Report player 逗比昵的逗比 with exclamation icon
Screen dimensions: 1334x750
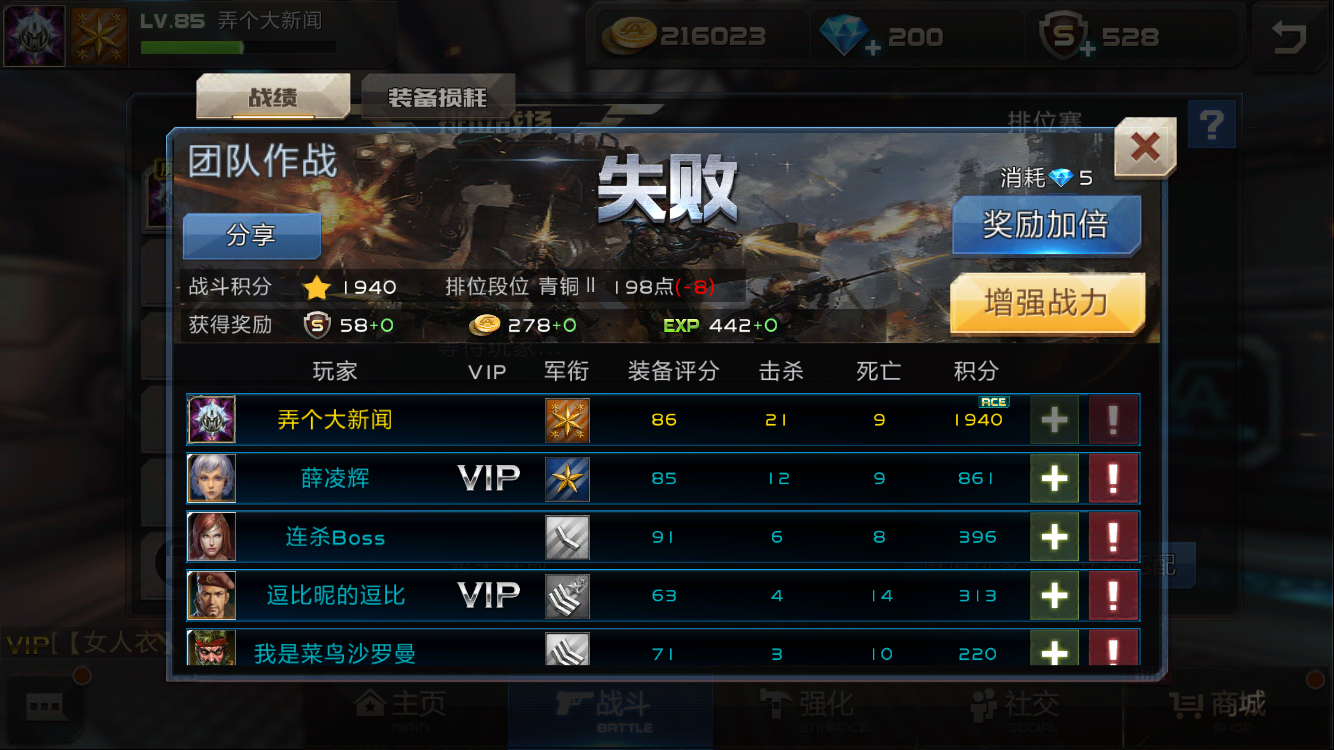[x=1113, y=596]
